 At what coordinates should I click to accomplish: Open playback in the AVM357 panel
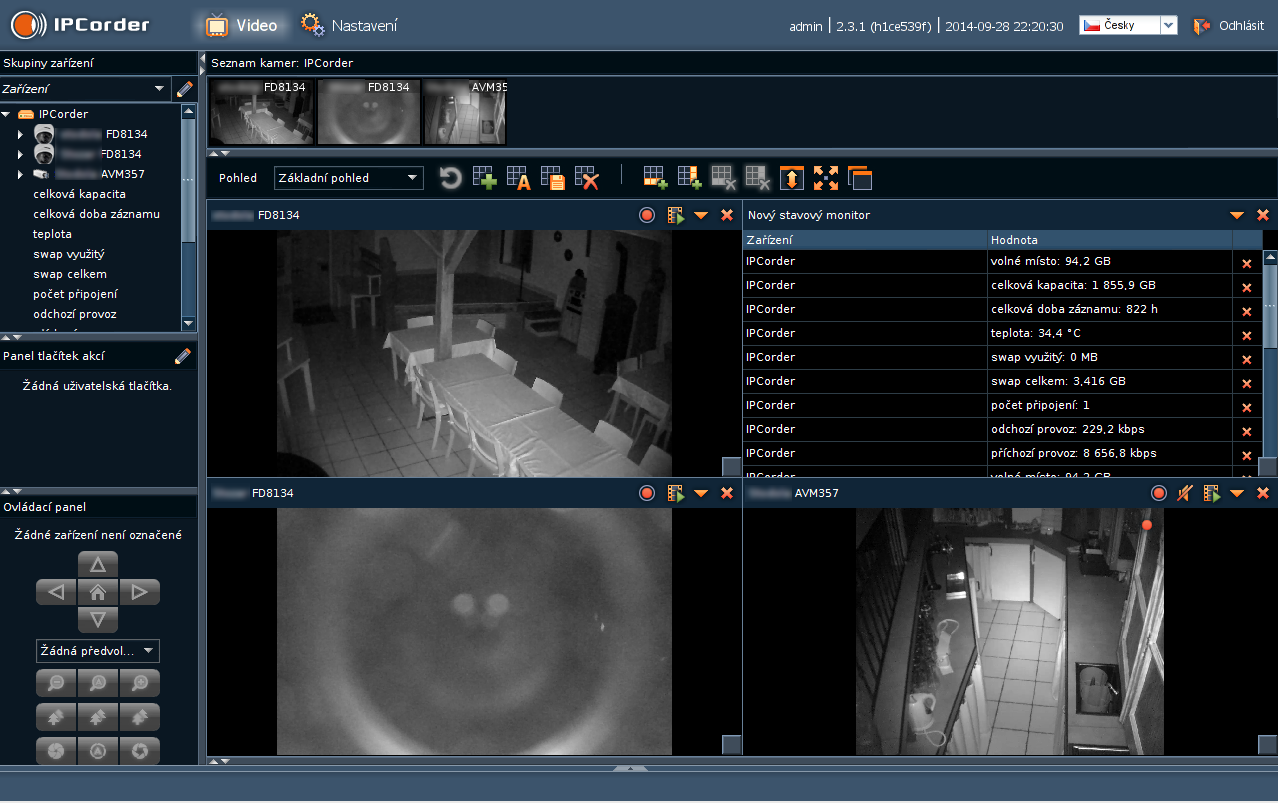click(x=1212, y=493)
